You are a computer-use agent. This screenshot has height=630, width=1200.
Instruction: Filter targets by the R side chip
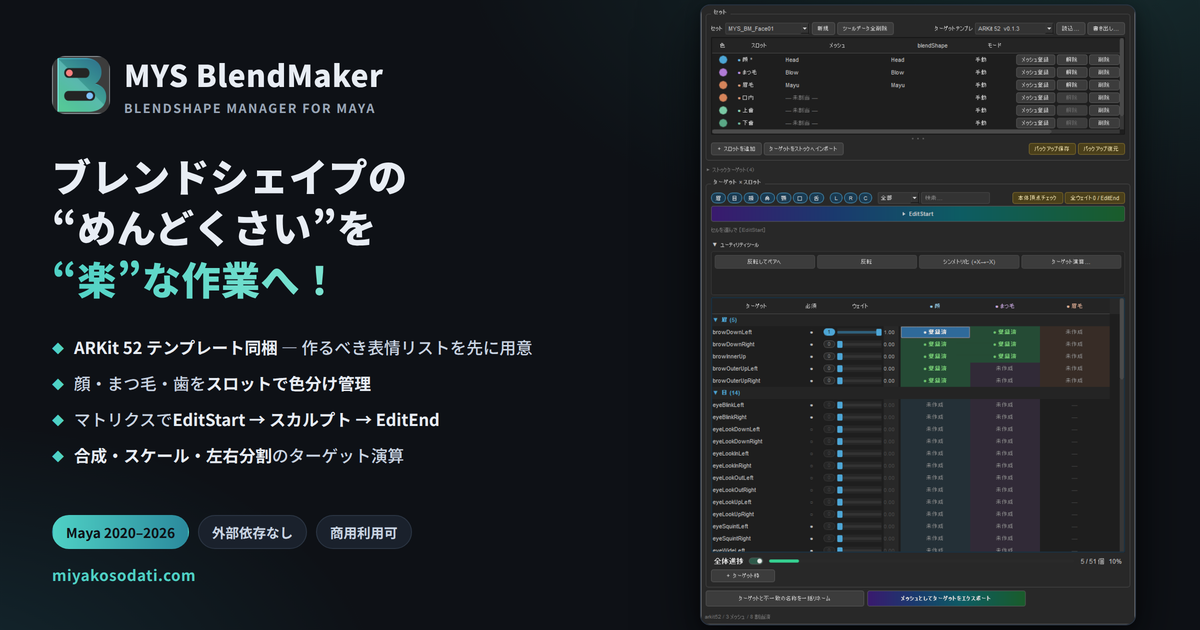pos(851,198)
